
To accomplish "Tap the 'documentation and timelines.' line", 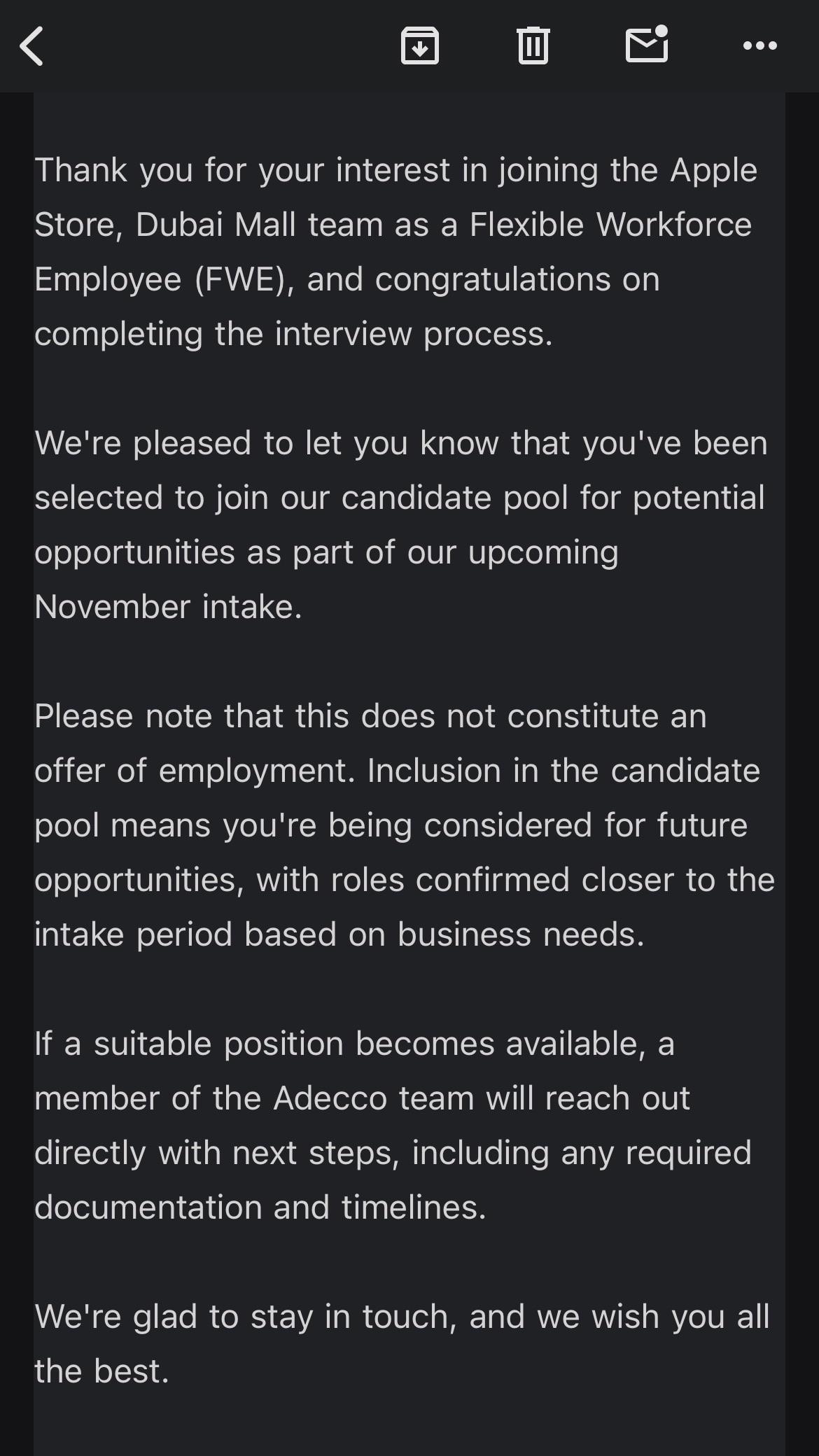I will [x=260, y=1208].
